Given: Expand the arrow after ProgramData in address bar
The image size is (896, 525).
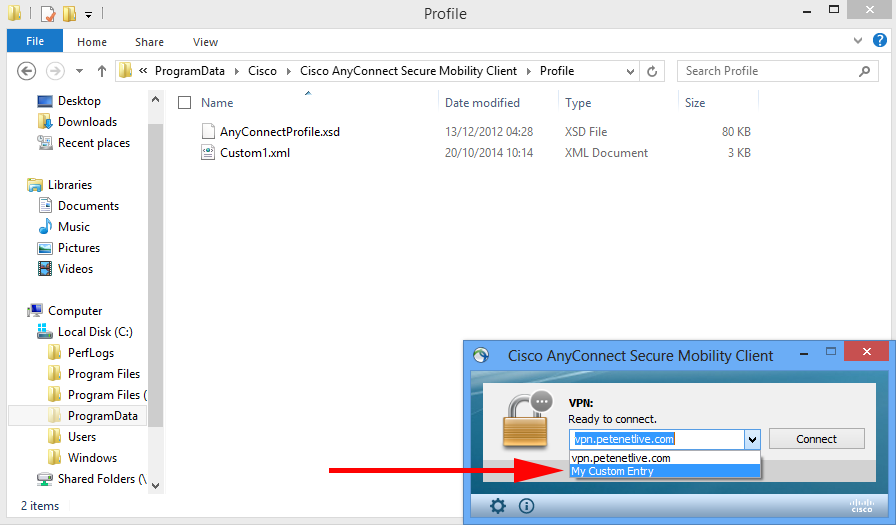Looking at the screenshot, I should 237,71.
